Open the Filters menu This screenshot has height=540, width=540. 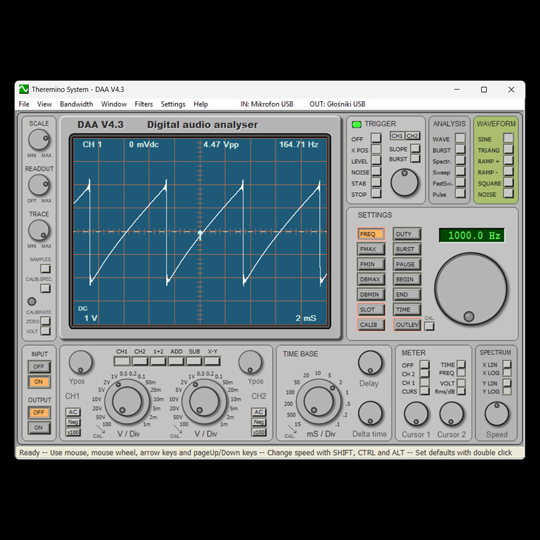[144, 104]
